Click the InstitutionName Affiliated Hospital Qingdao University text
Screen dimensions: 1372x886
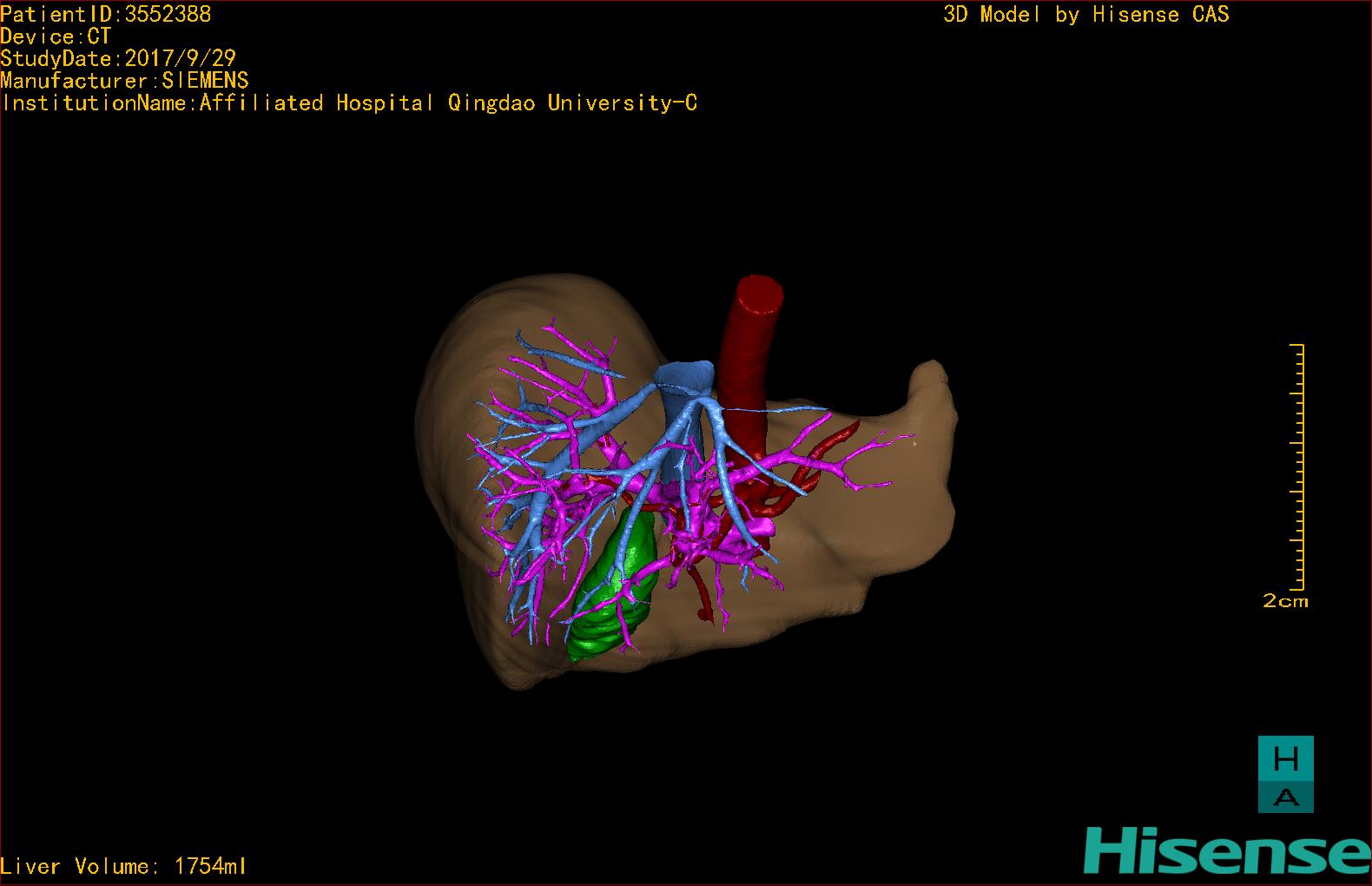coord(349,103)
